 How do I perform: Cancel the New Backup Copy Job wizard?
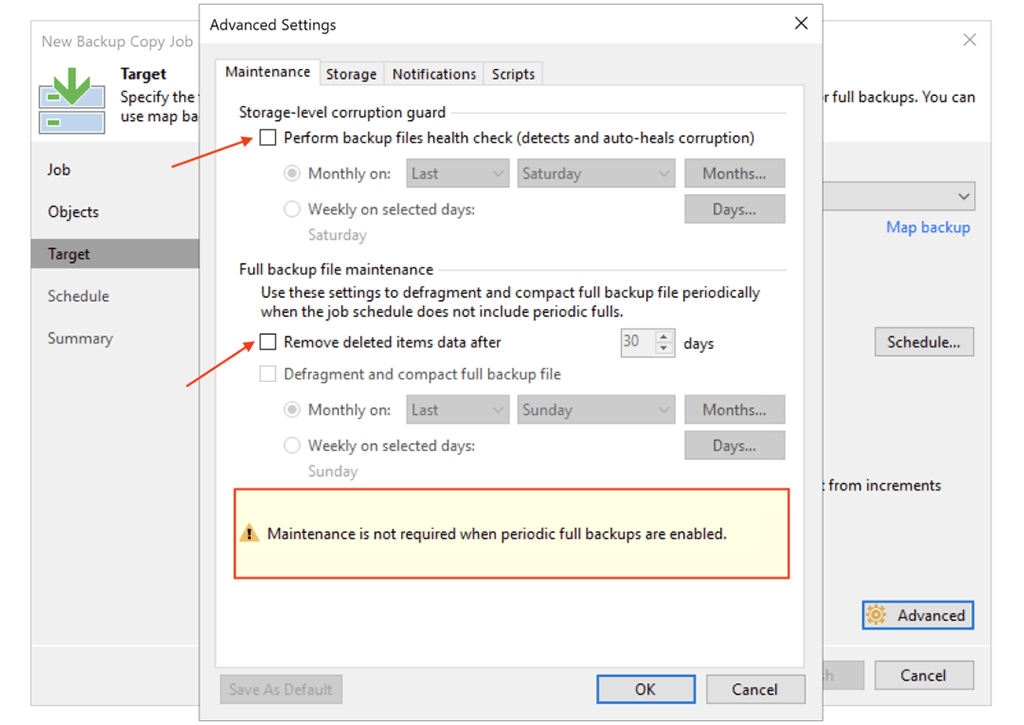[x=924, y=675]
